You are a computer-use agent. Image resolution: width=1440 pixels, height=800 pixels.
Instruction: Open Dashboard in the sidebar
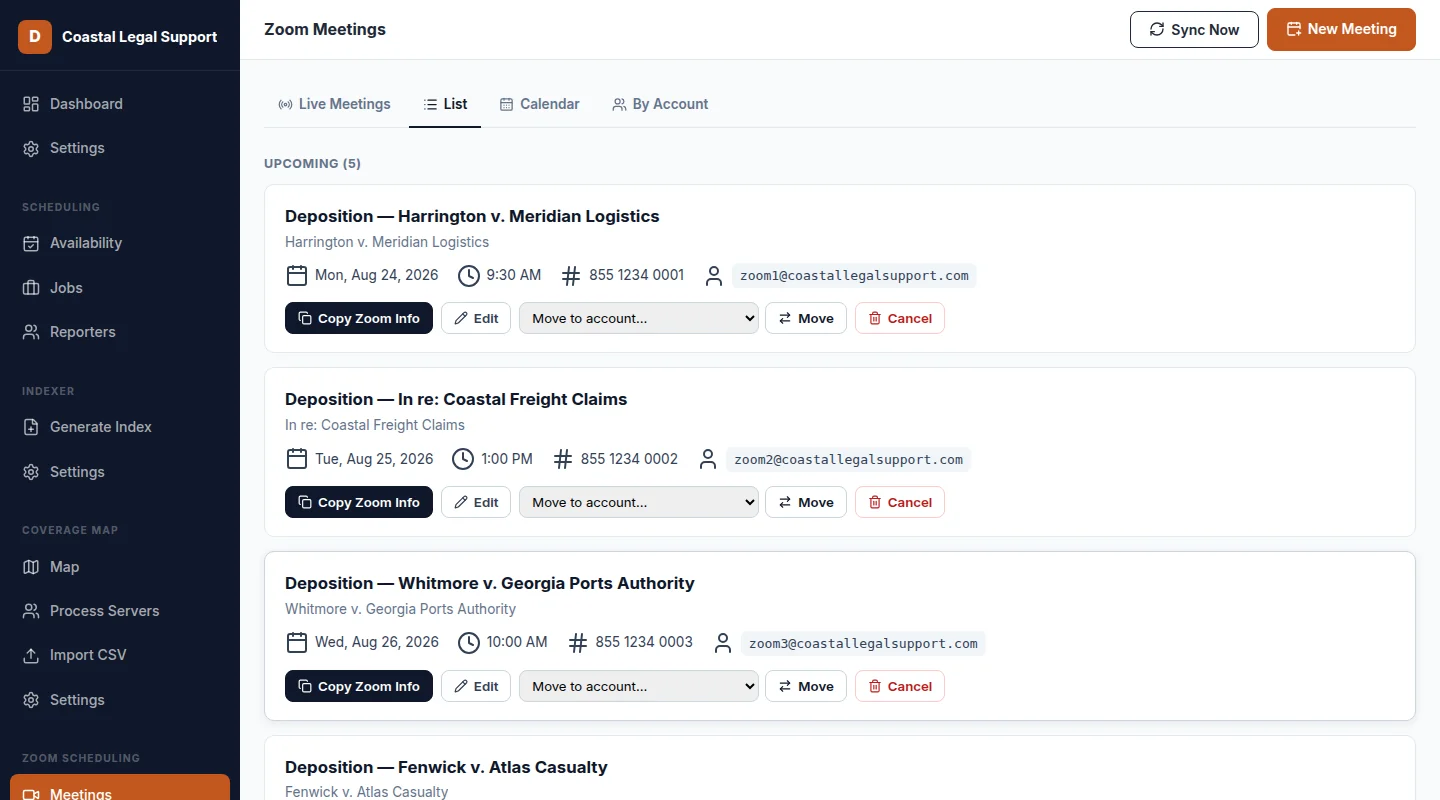[120, 104]
